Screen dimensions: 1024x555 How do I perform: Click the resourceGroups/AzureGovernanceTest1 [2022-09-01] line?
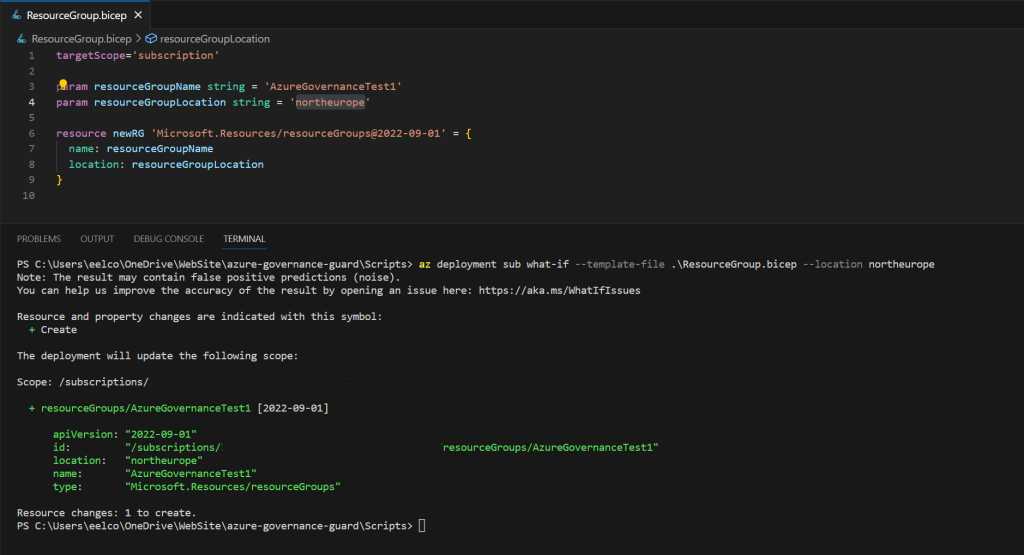(178, 408)
